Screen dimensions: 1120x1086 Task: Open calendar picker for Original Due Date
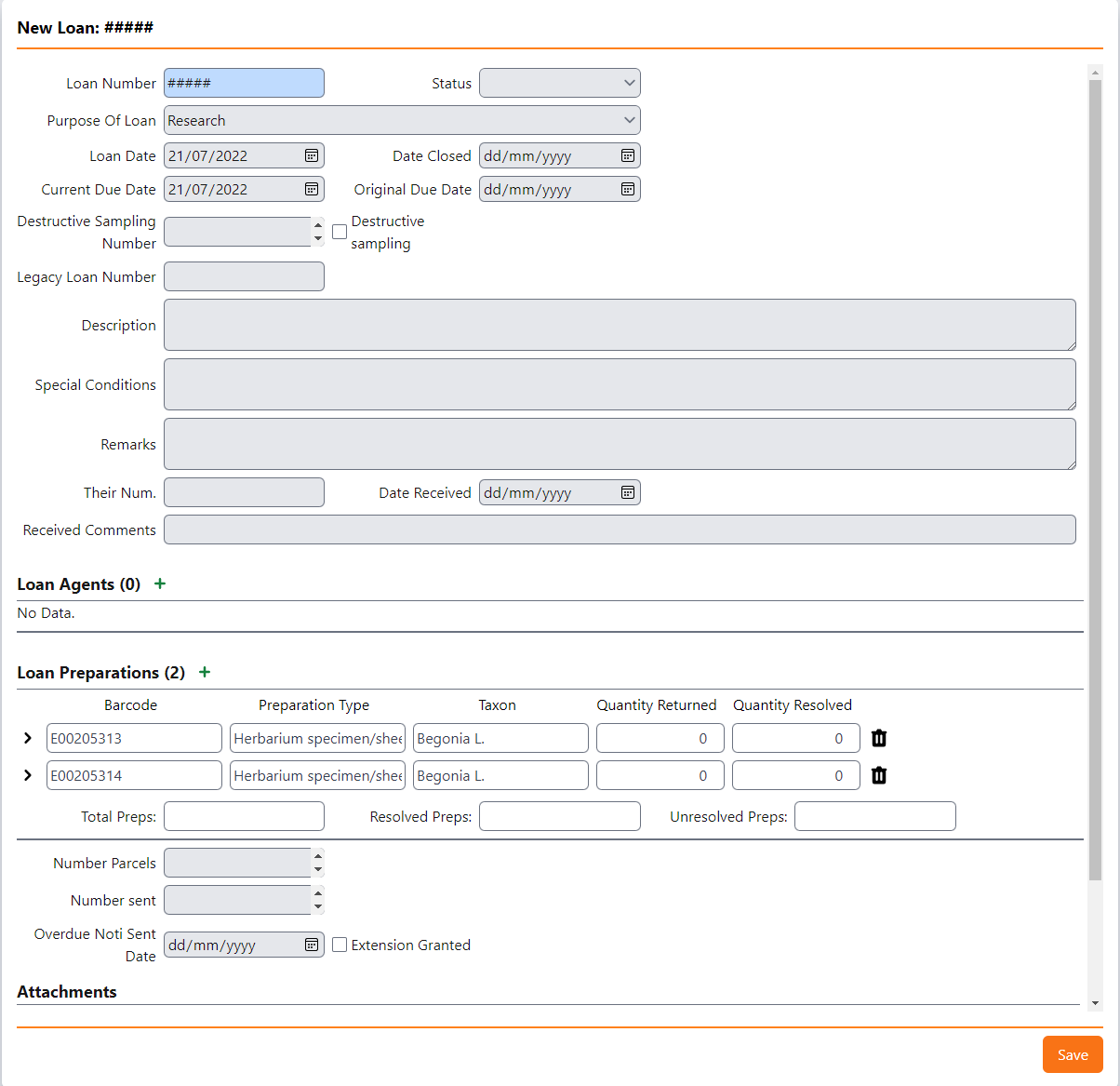[x=628, y=189]
